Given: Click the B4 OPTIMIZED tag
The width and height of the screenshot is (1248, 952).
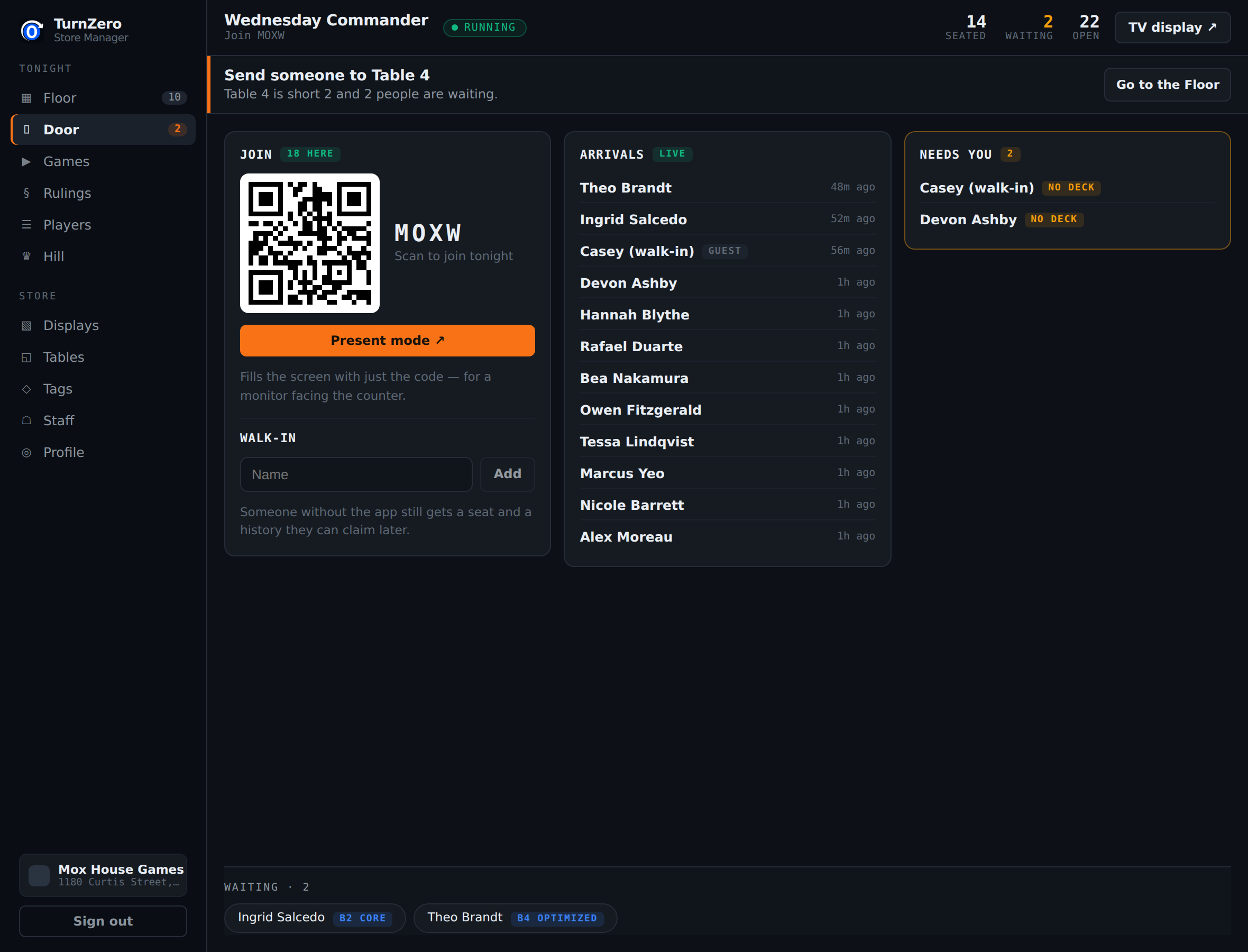Looking at the screenshot, I should click(x=556, y=918).
